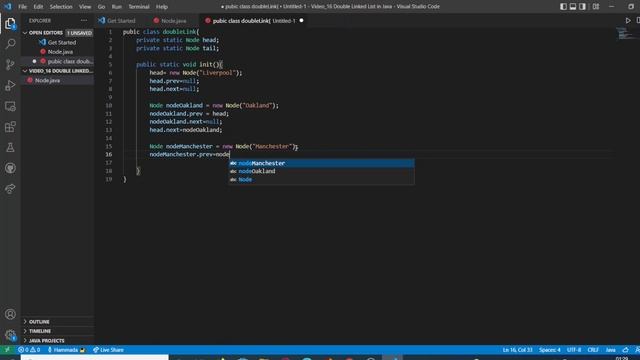The width and height of the screenshot is (640, 360).
Task: Collapse the VIDEO_16 DOUBLE LINKED folder section
Action: 58,71
